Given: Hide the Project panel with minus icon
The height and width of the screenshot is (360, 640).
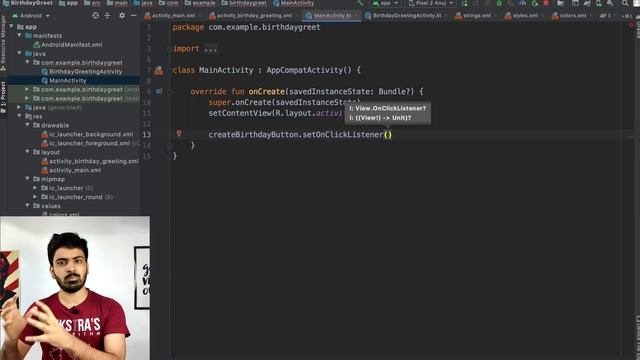Looking at the screenshot, I should tap(133, 16).
